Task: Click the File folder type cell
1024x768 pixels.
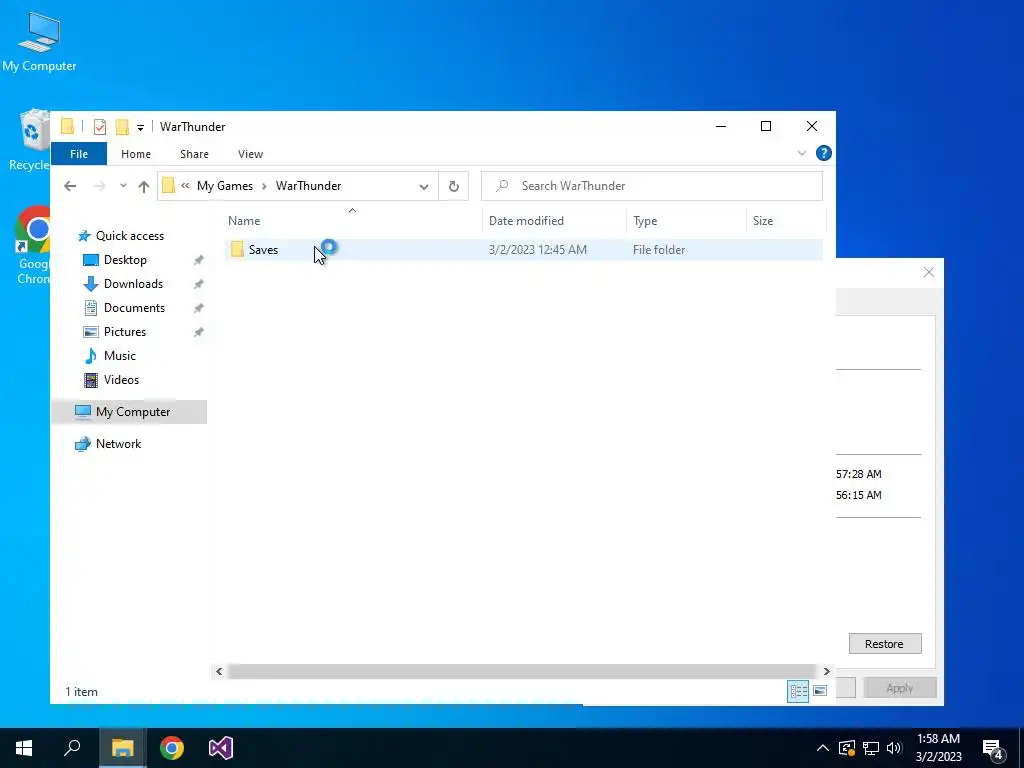Action: point(659,249)
